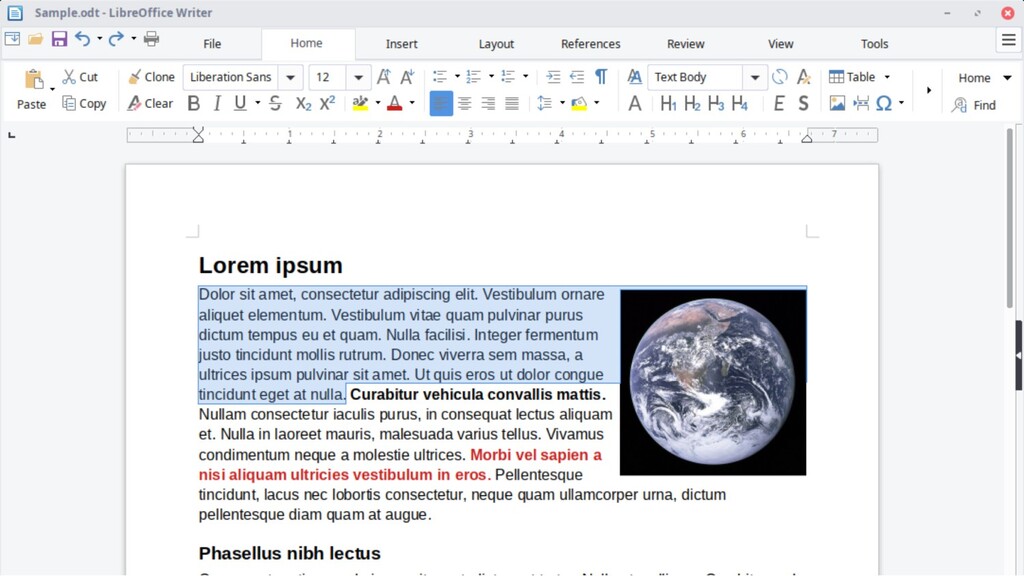Apply Heading 3 style
This screenshot has height=576, width=1024.
coord(716,103)
